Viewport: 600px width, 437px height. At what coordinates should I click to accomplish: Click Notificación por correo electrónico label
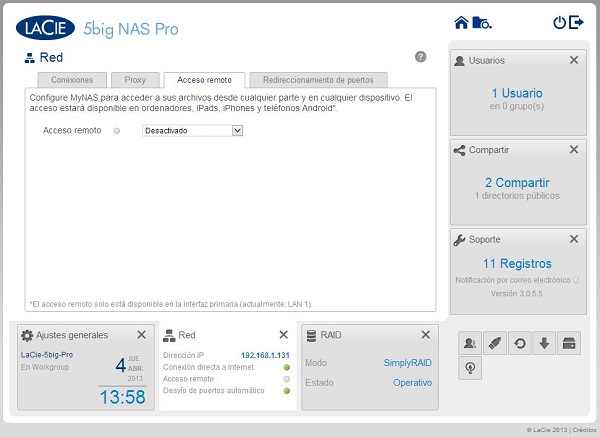coord(512,280)
